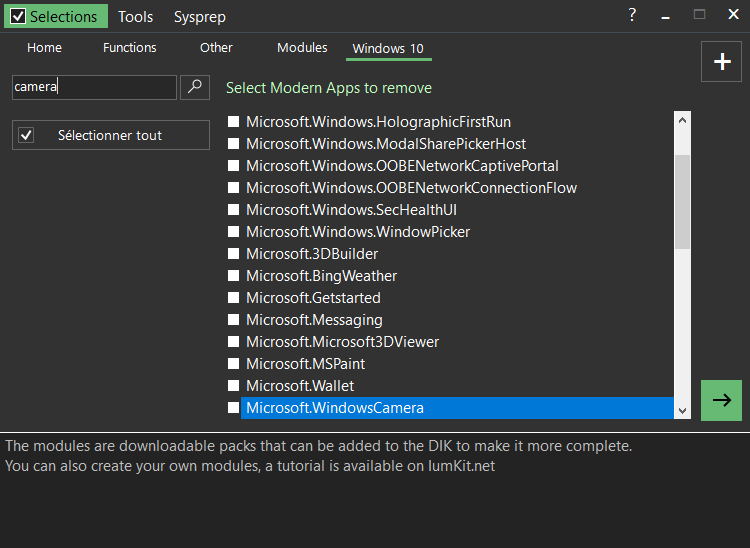Select Microsoft.Microsoft3DViewer list entry
The width and height of the screenshot is (750, 548).
pos(342,342)
